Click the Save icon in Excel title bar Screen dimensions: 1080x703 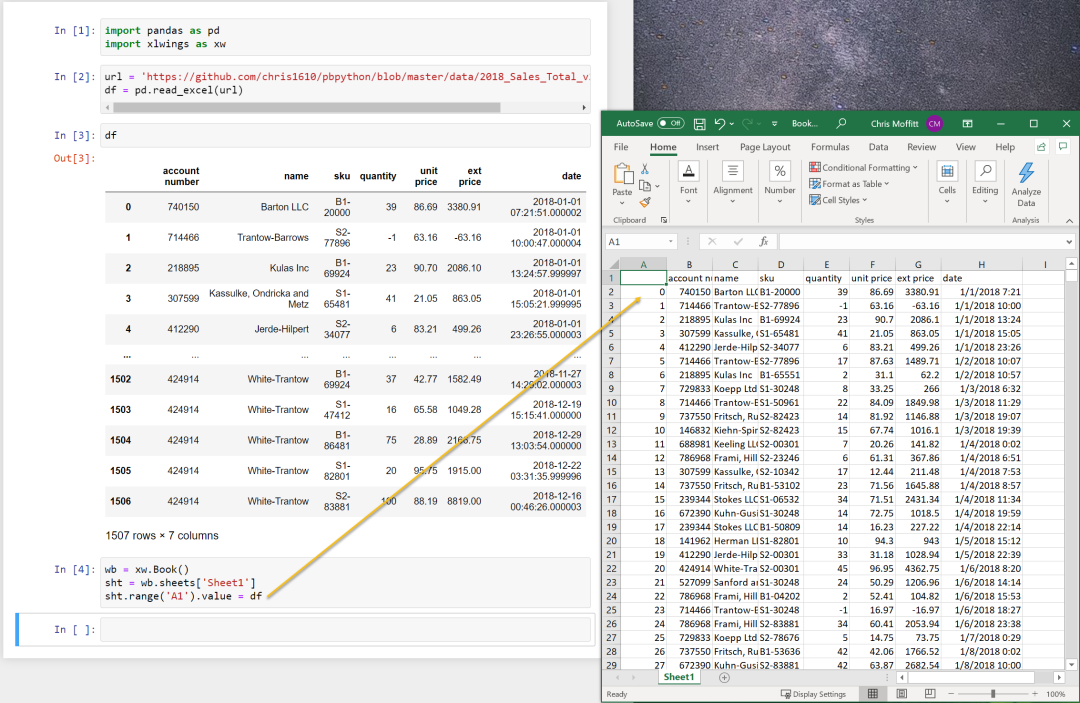coord(699,124)
